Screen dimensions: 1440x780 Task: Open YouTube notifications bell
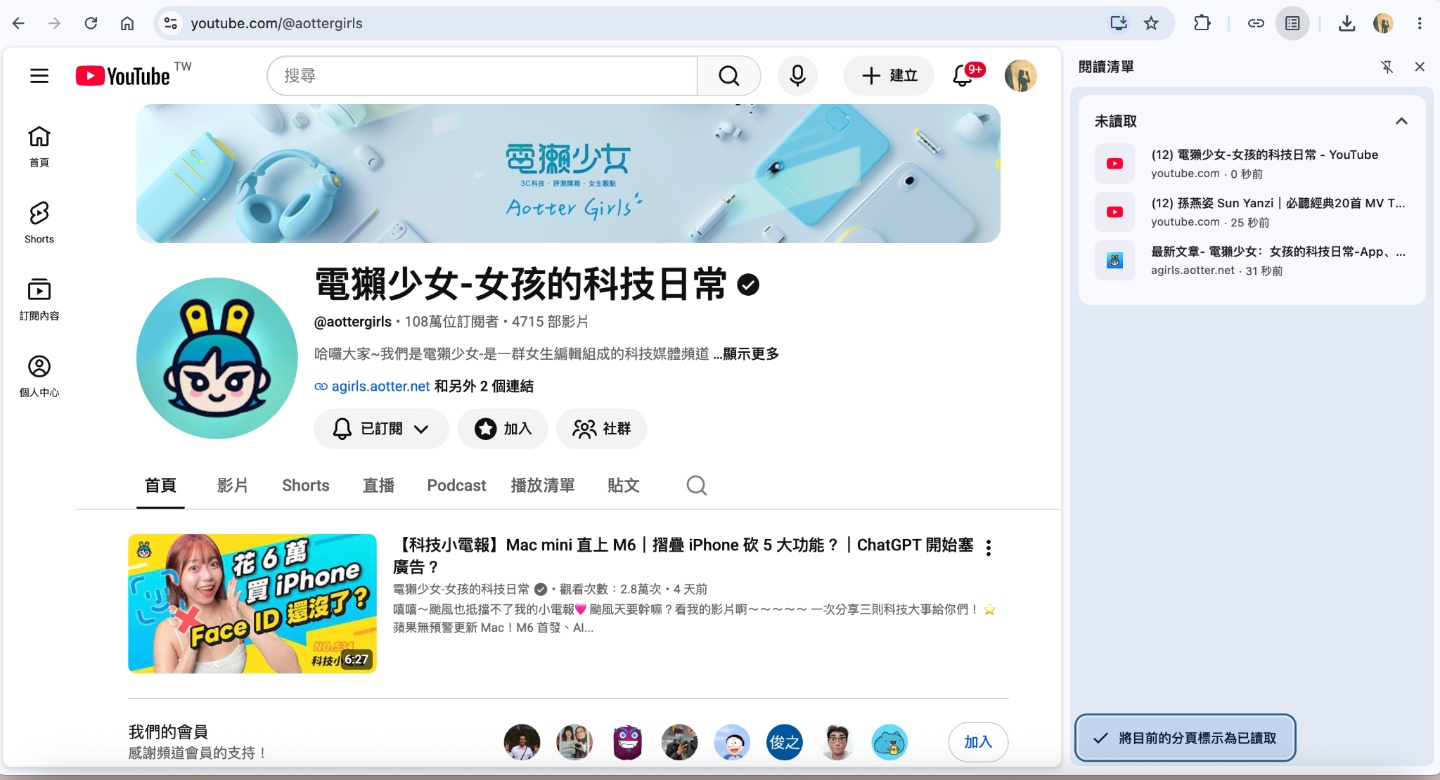963,76
